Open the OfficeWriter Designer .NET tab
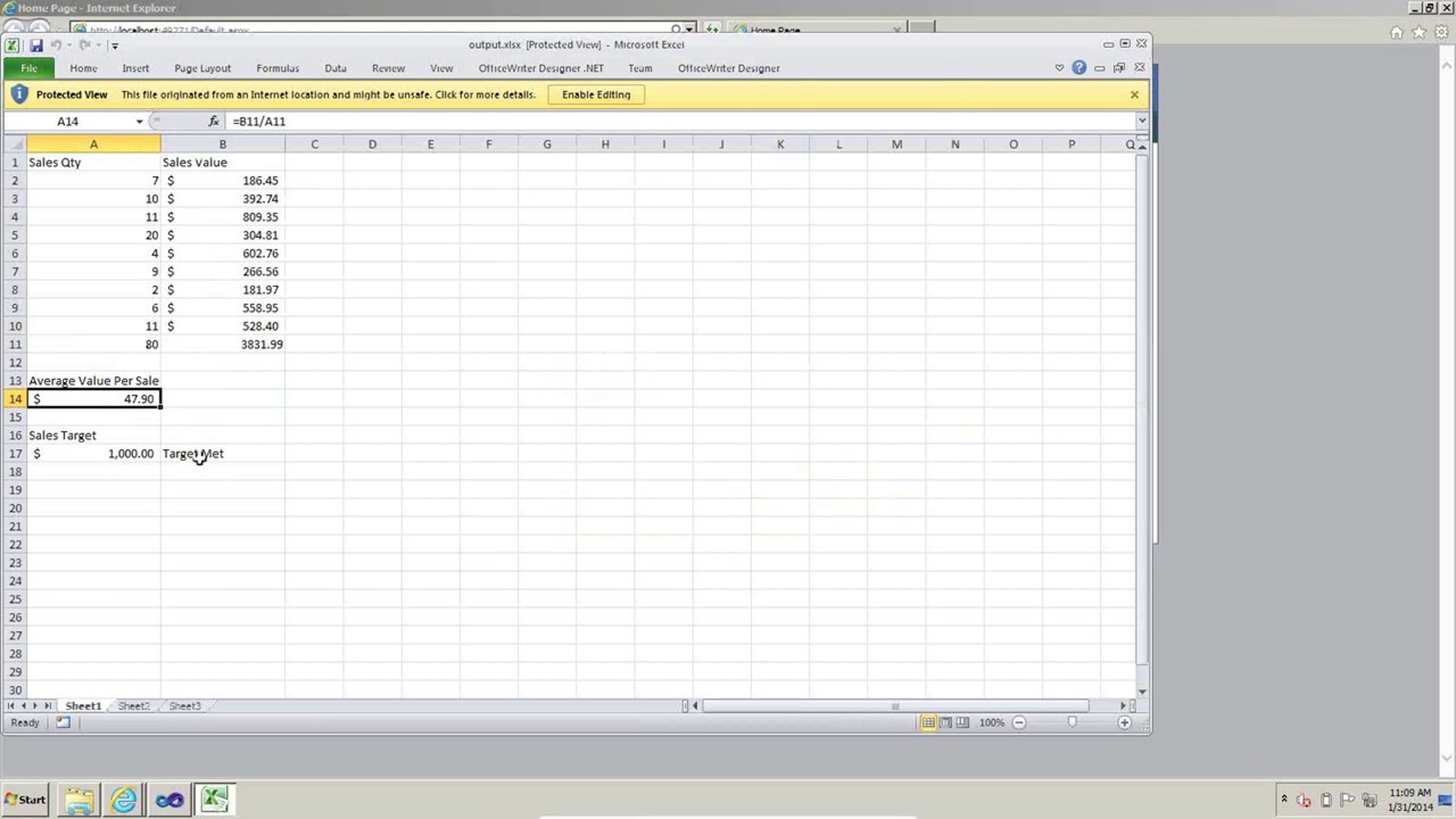 pos(541,68)
